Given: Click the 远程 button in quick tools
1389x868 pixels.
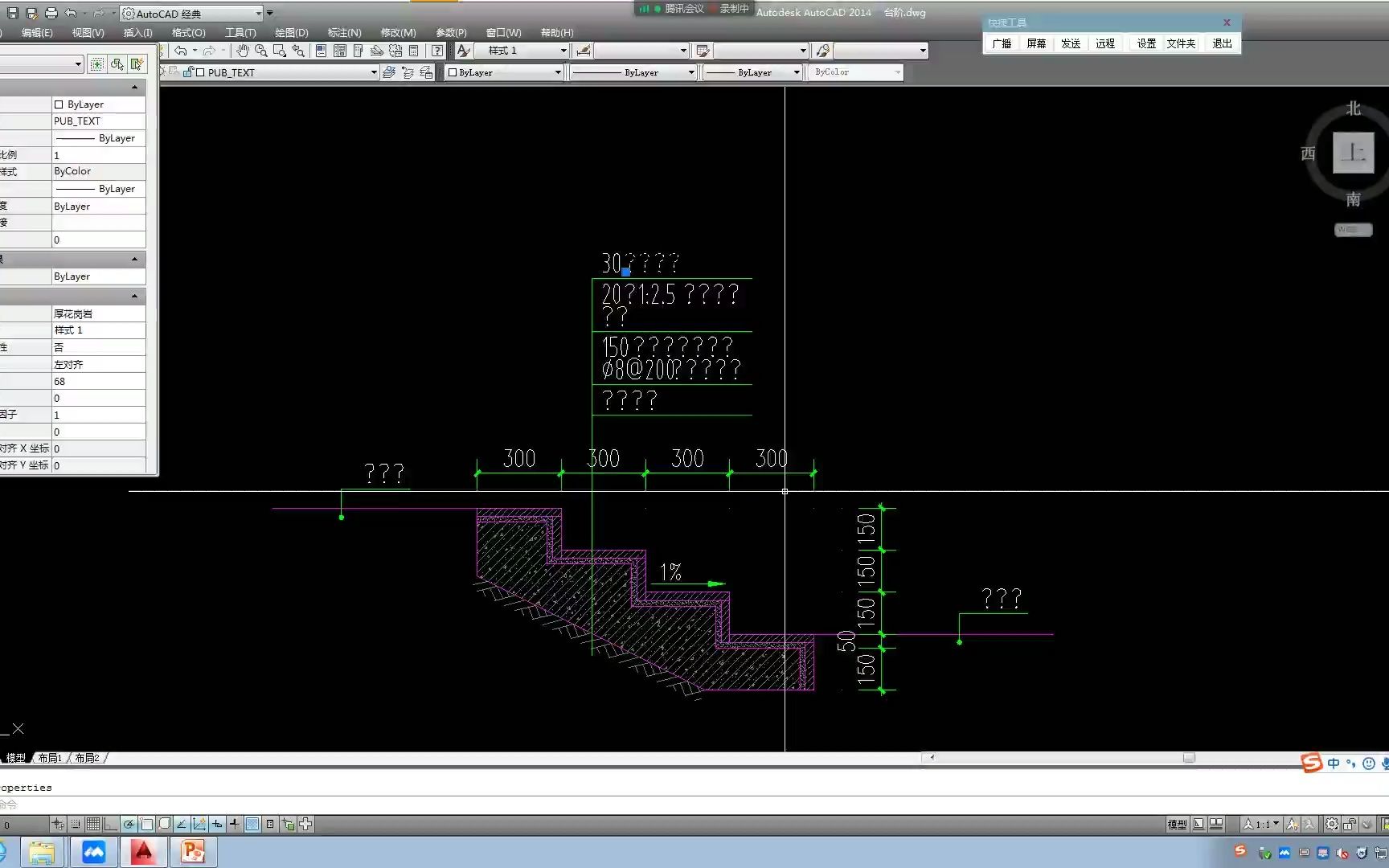Looking at the screenshot, I should pos(1105,43).
